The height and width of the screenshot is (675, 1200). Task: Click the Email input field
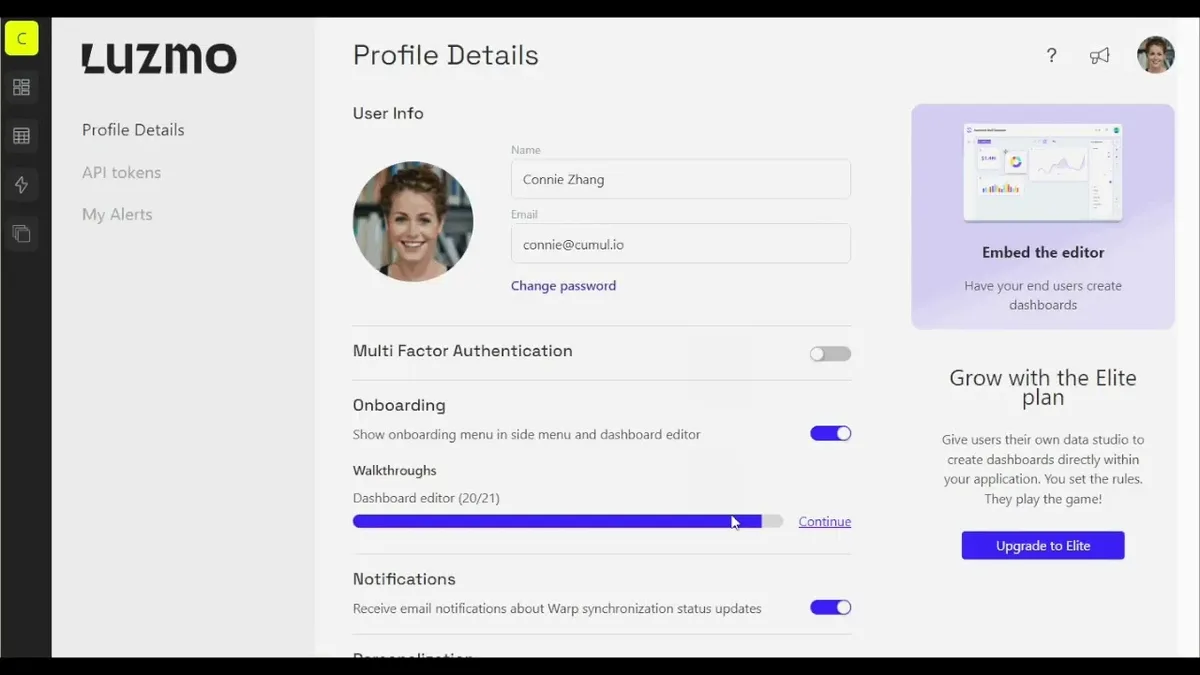click(681, 243)
